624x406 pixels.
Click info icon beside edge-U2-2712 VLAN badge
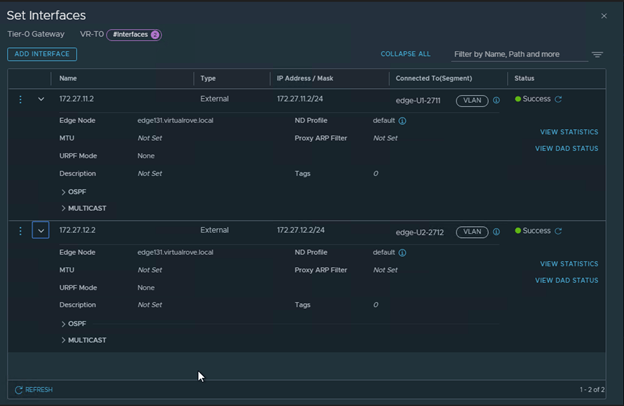[496, 232]
